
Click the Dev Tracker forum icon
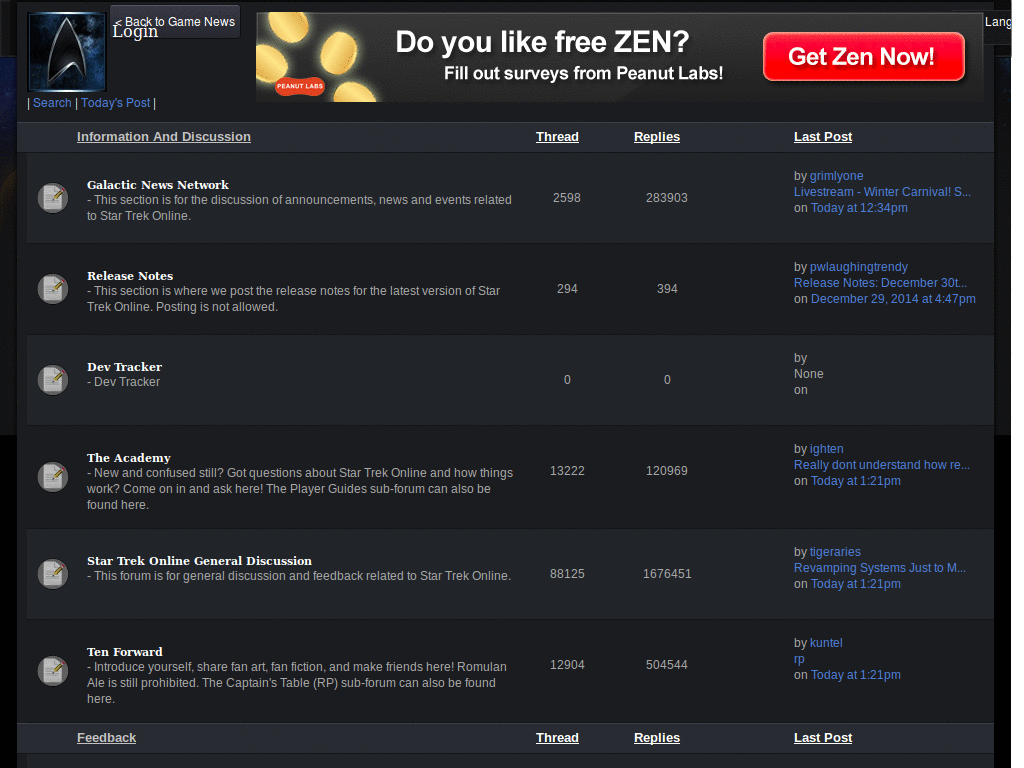[x=52, y=379]
